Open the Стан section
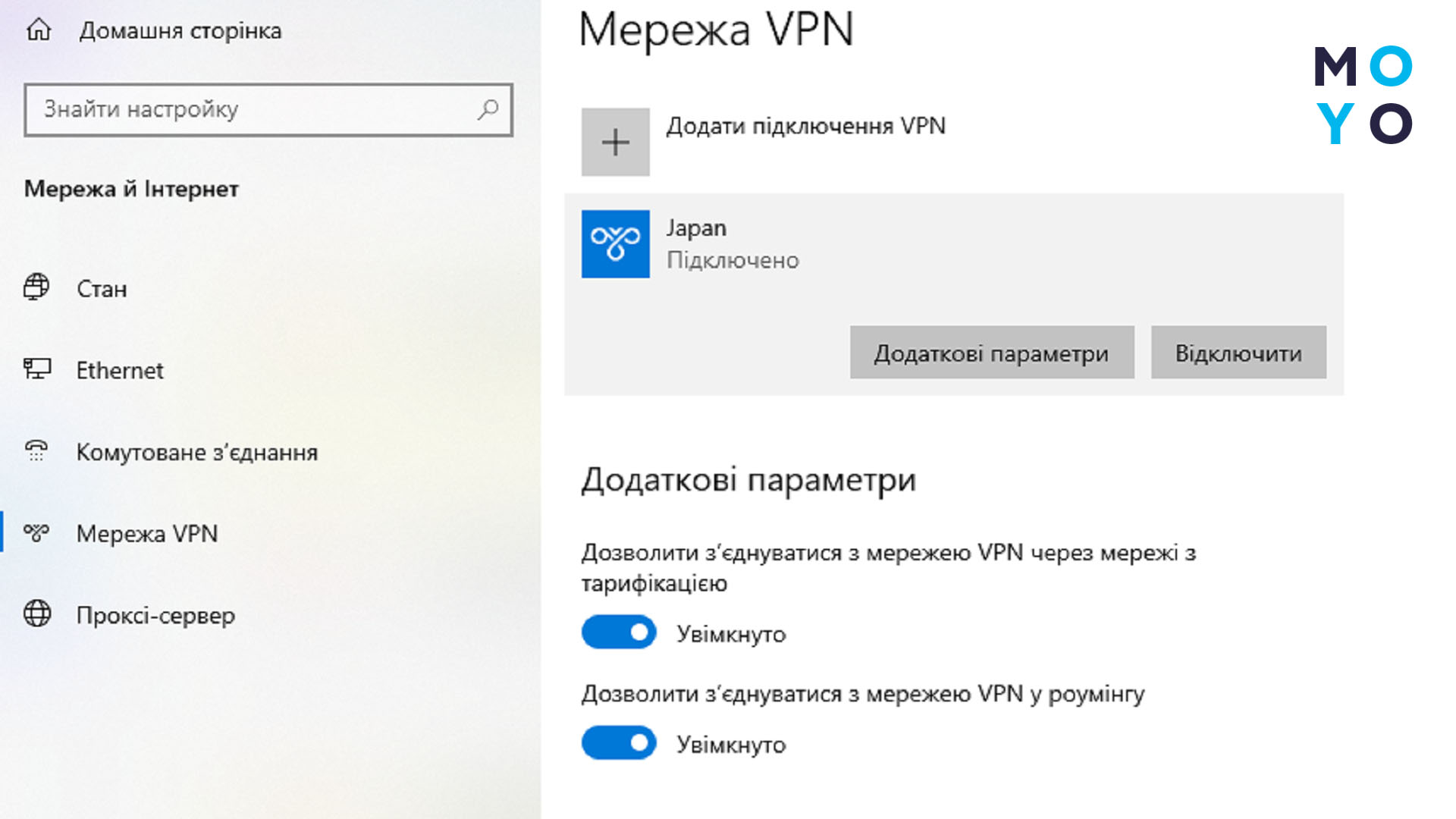This screenshot has width=1456, height=819. tap(102, 289)
